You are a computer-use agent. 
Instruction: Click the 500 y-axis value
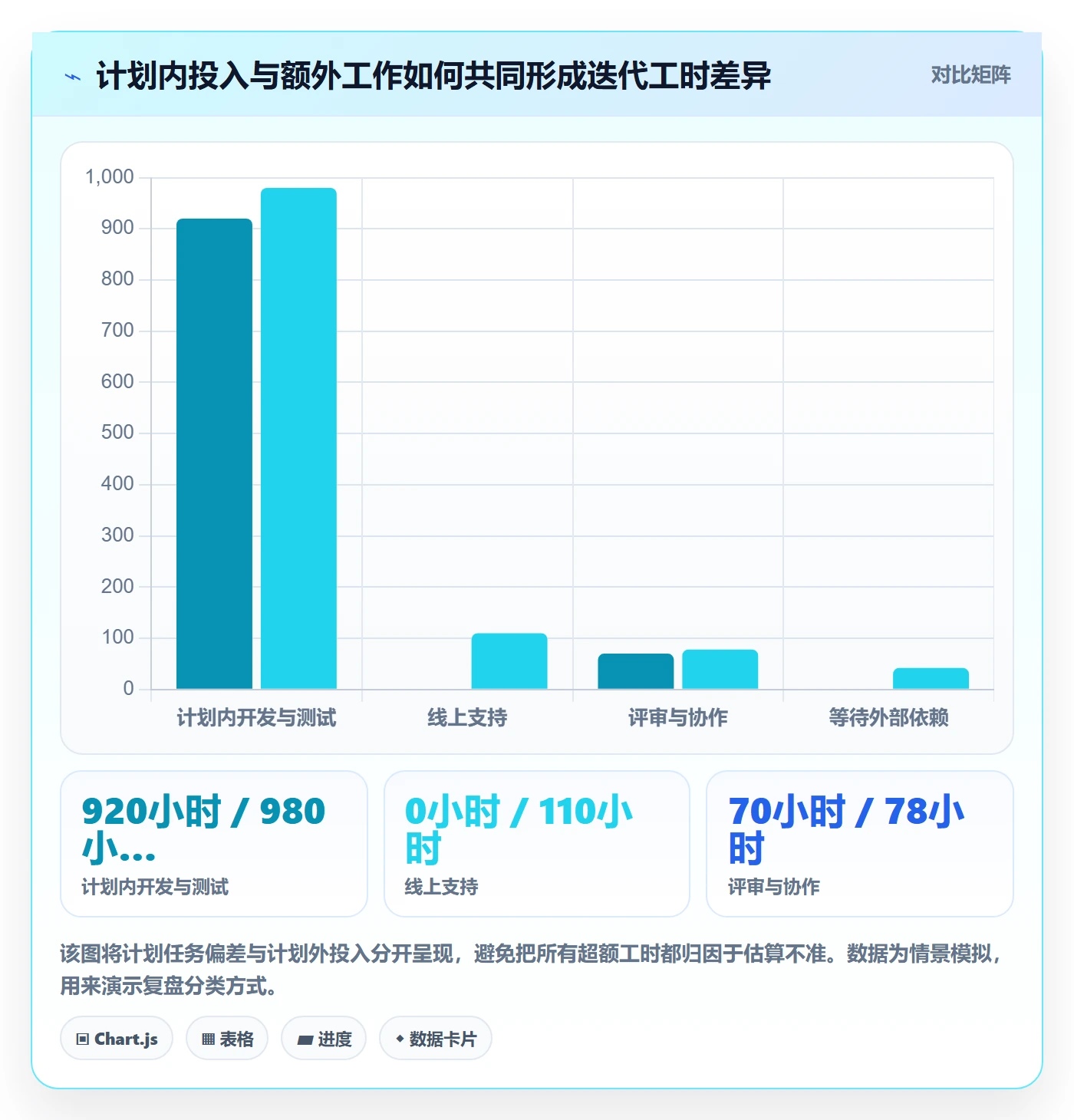tap(117, 433)
